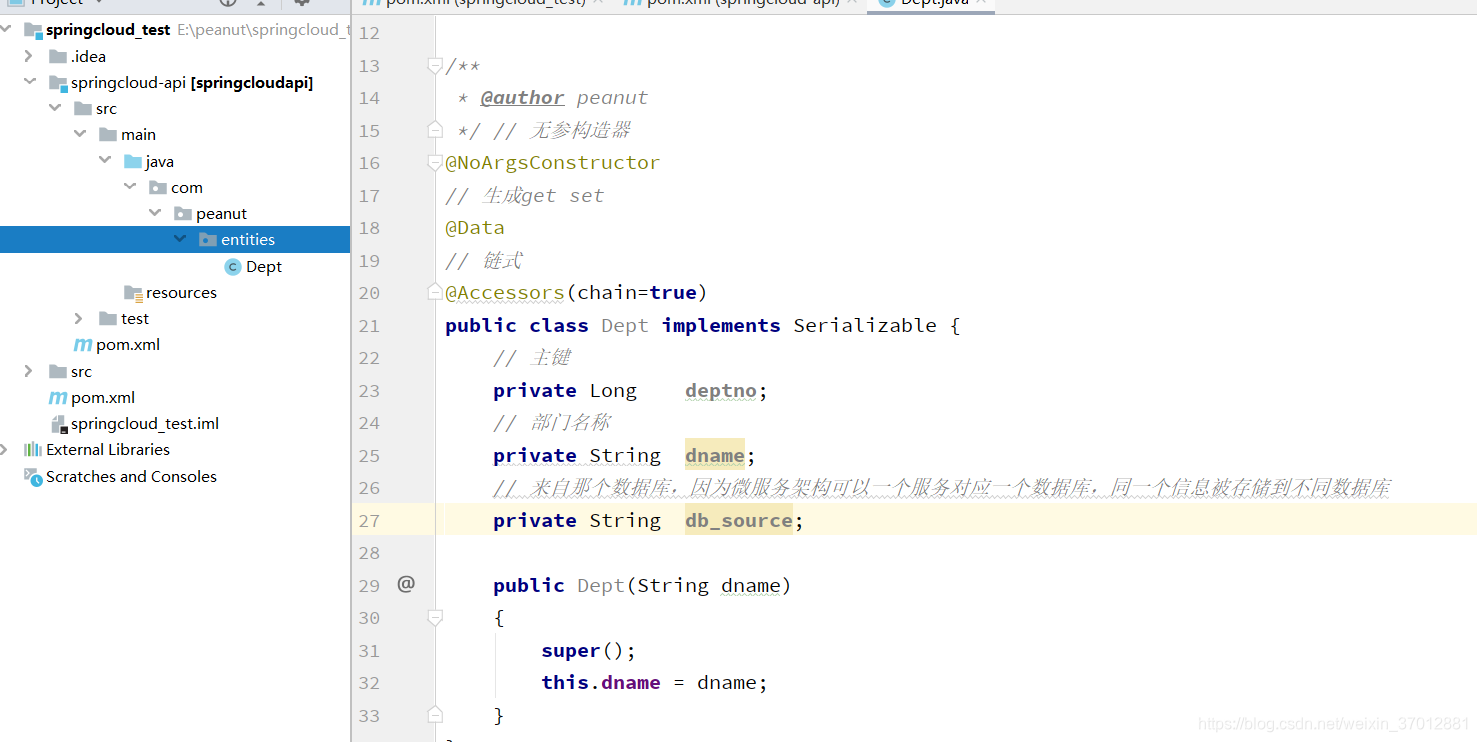
Task: Collapse the com package node
Action: click(x=130, y=187)
